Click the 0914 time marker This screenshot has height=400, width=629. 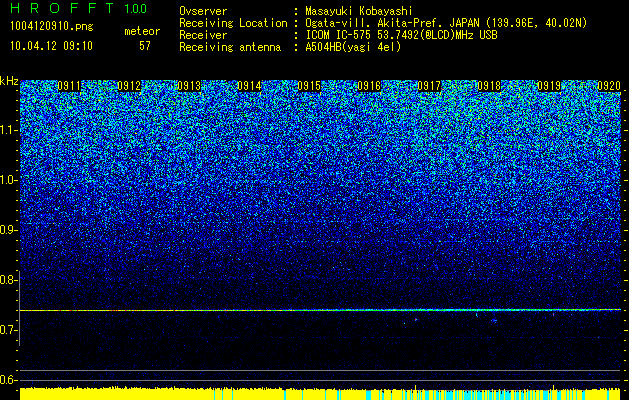coord(249,86)
